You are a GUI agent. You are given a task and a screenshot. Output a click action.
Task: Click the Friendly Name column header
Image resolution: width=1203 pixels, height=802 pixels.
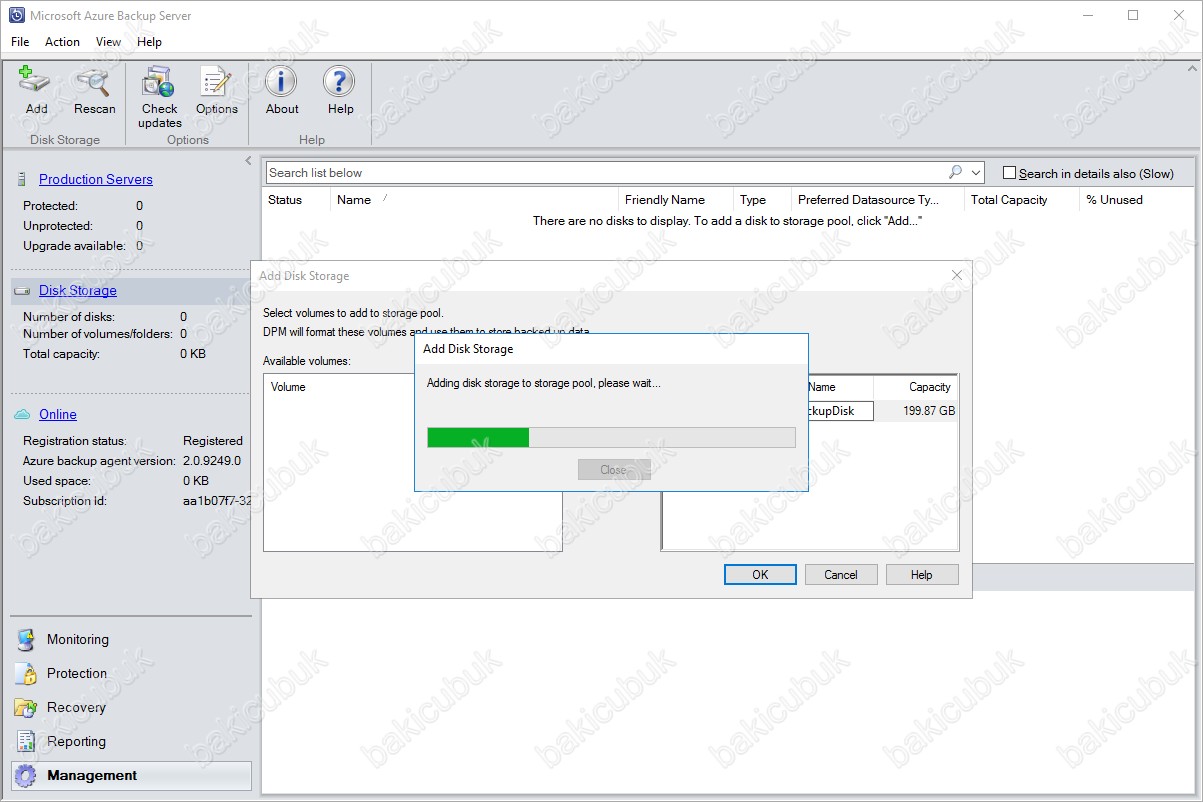pyautogui.click(x=675, y=200)
